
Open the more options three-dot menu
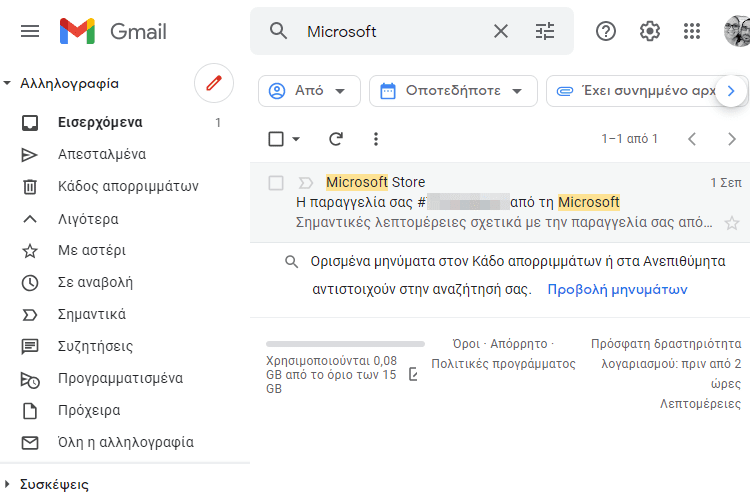[x=376, y=139]
